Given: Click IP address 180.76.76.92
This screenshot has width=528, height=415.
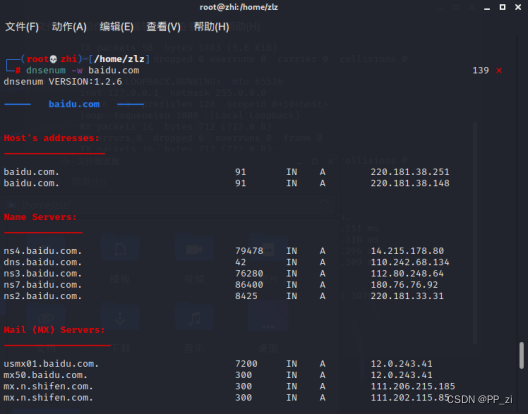Looking at the screenshot, I should tap(404, 285).
